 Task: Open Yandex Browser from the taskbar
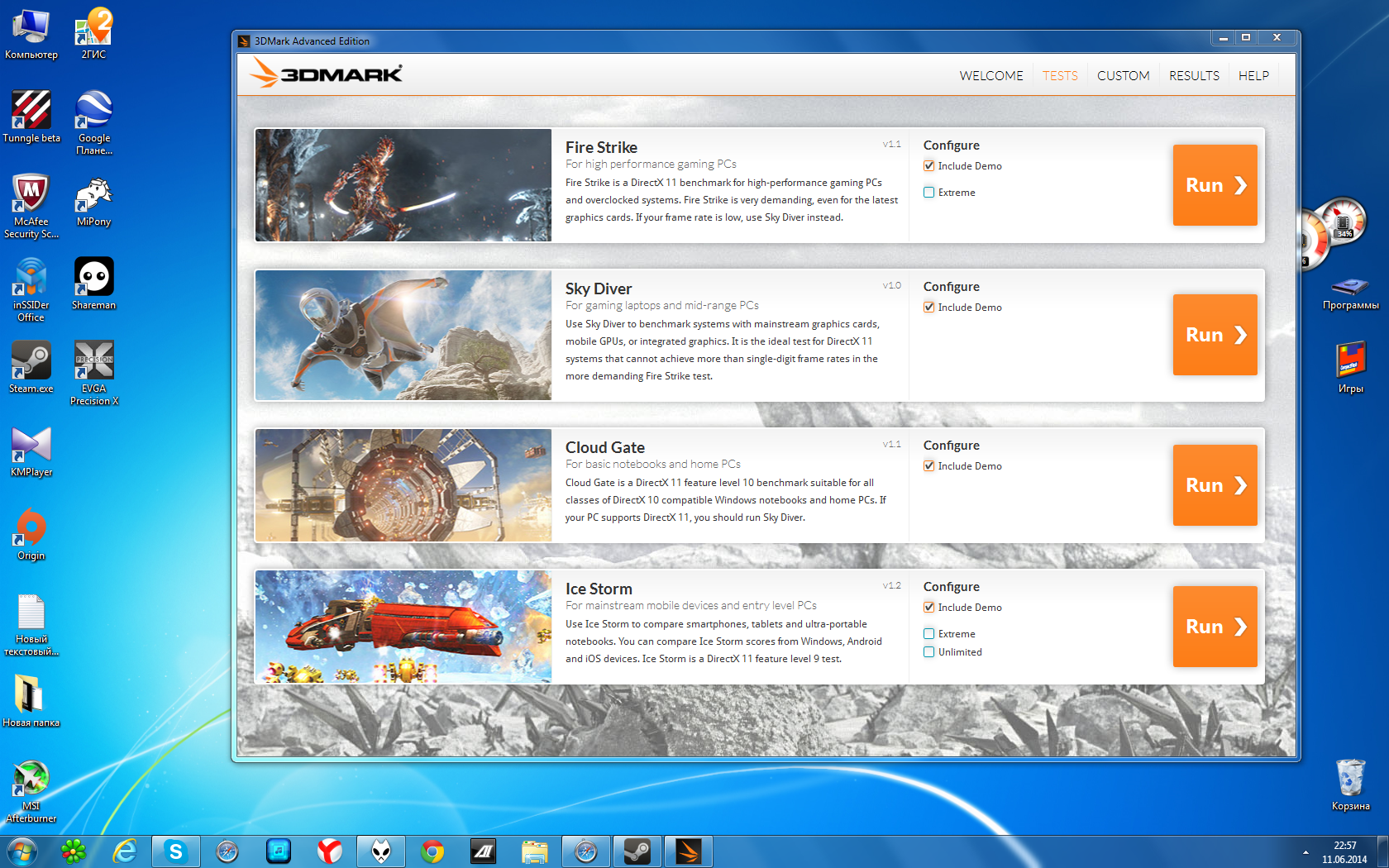coord(330,851)
